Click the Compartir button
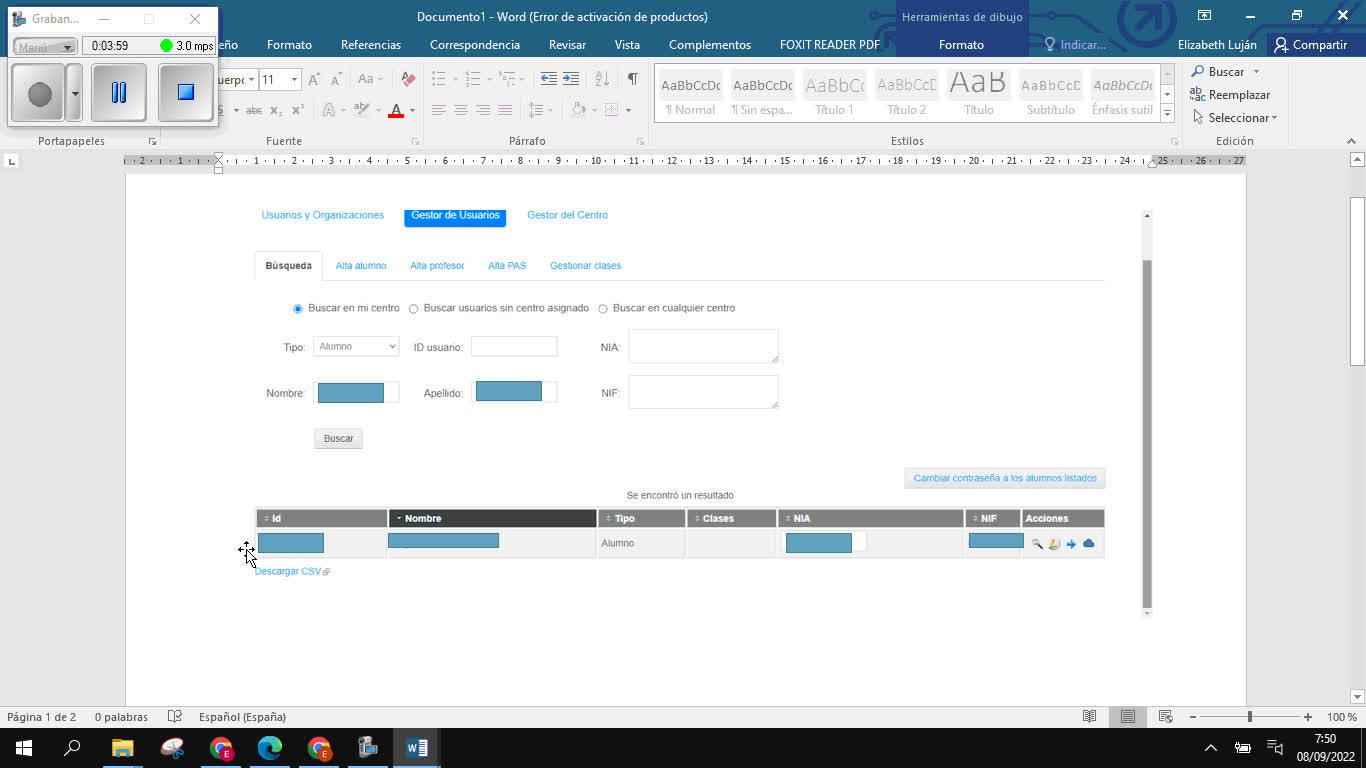The height and width of the screenshot is (768, 1366). click(x=1310, y=45)
